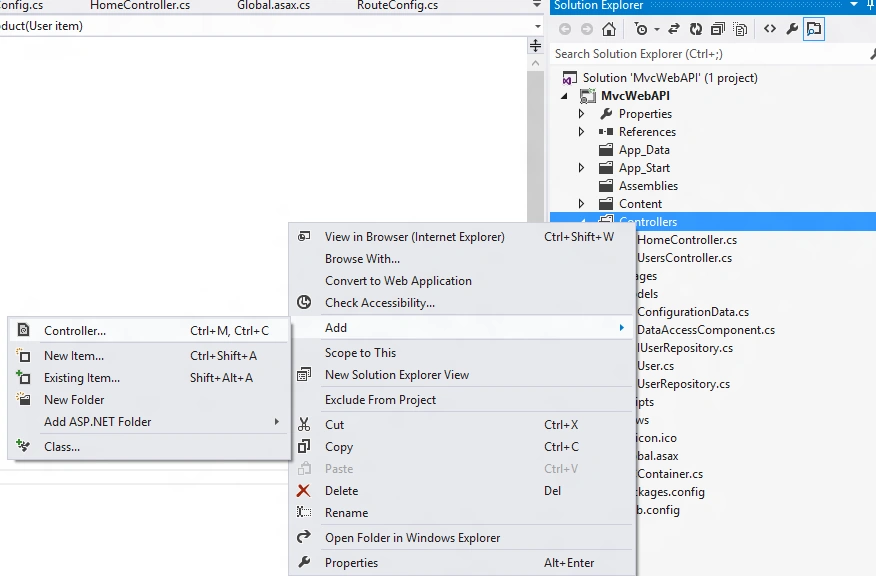Choose Browse With... from context menu
Image resolution: width=876 pixels, height=576 pixels.
click(462, 259)
